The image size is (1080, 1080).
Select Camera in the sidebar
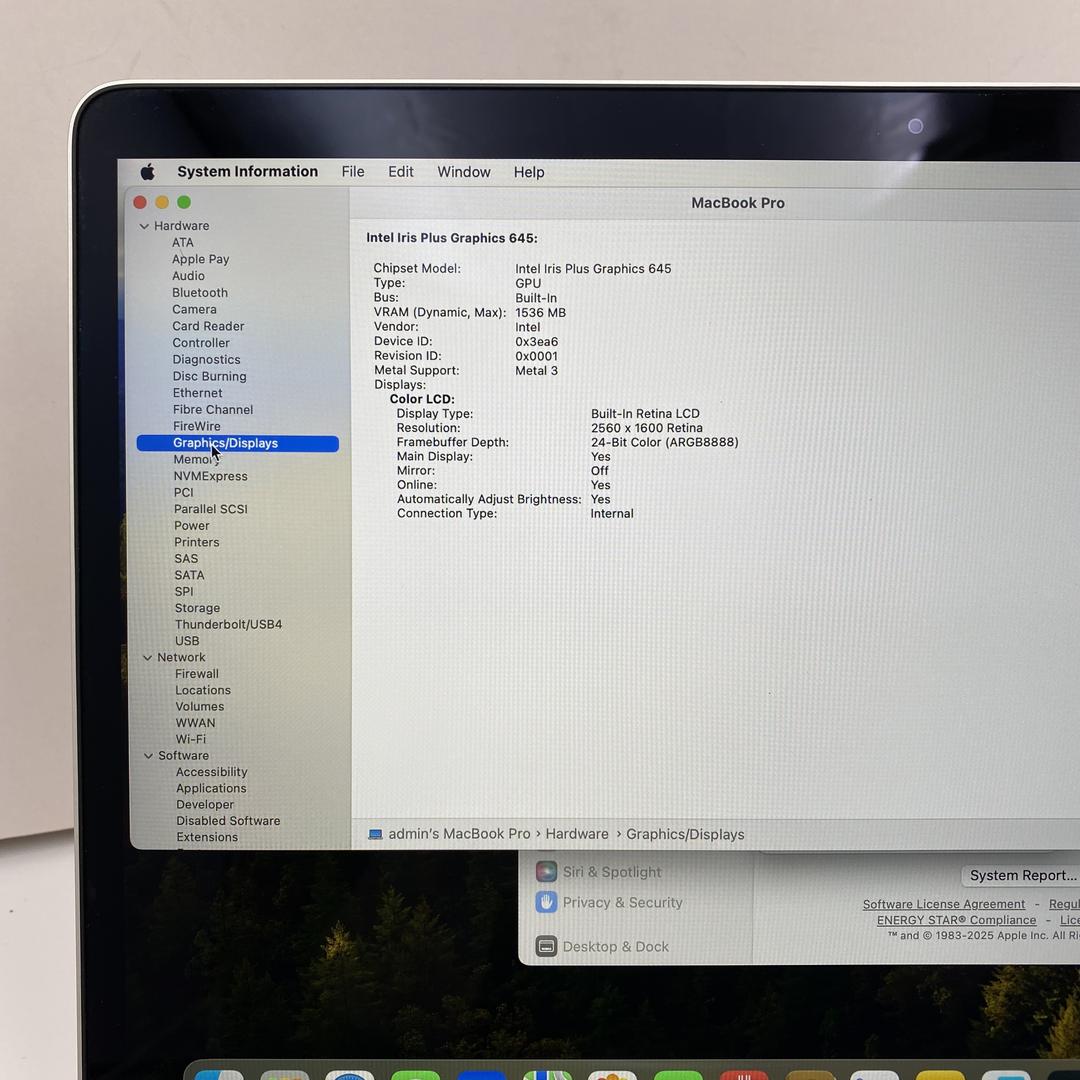point(194,309)
